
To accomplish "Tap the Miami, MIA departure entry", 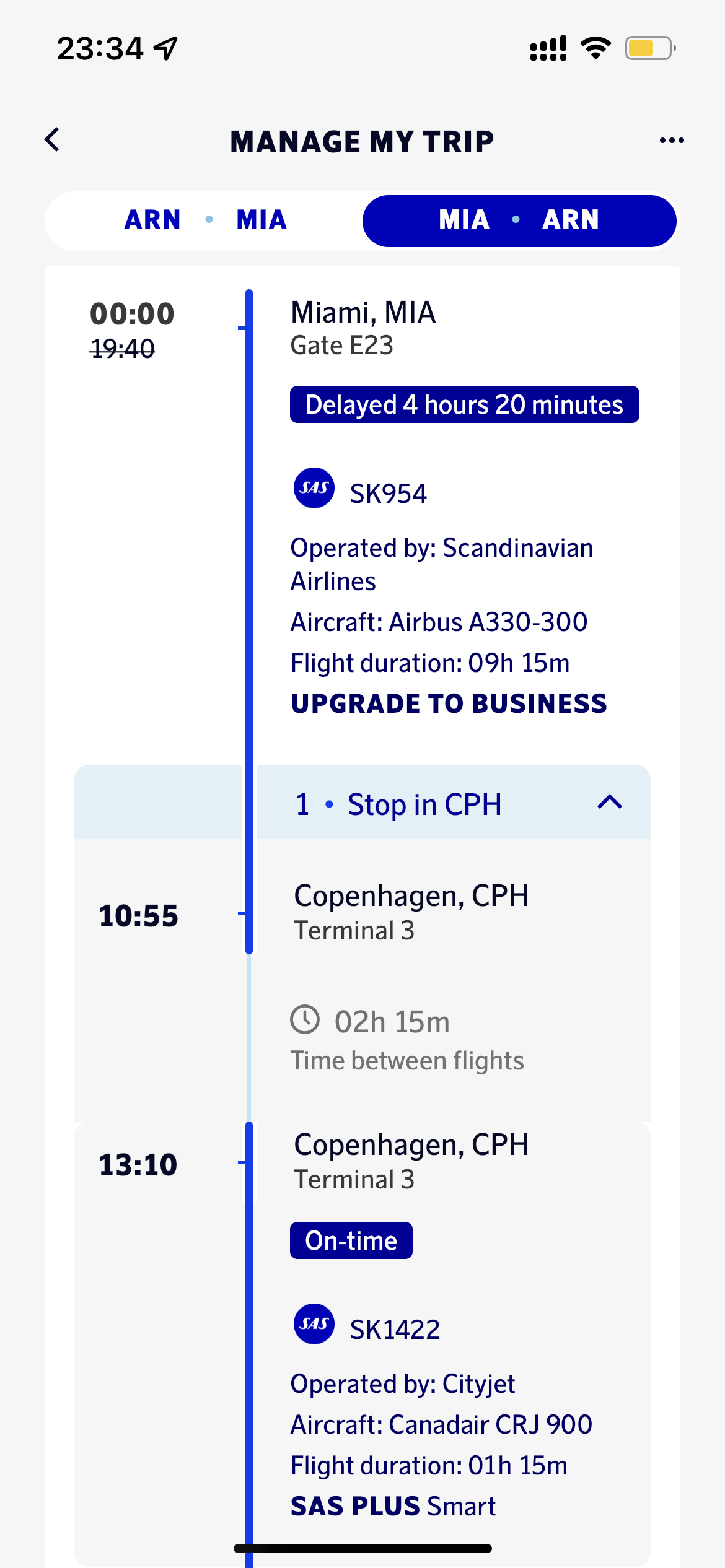I will click(x=363, y=313).
